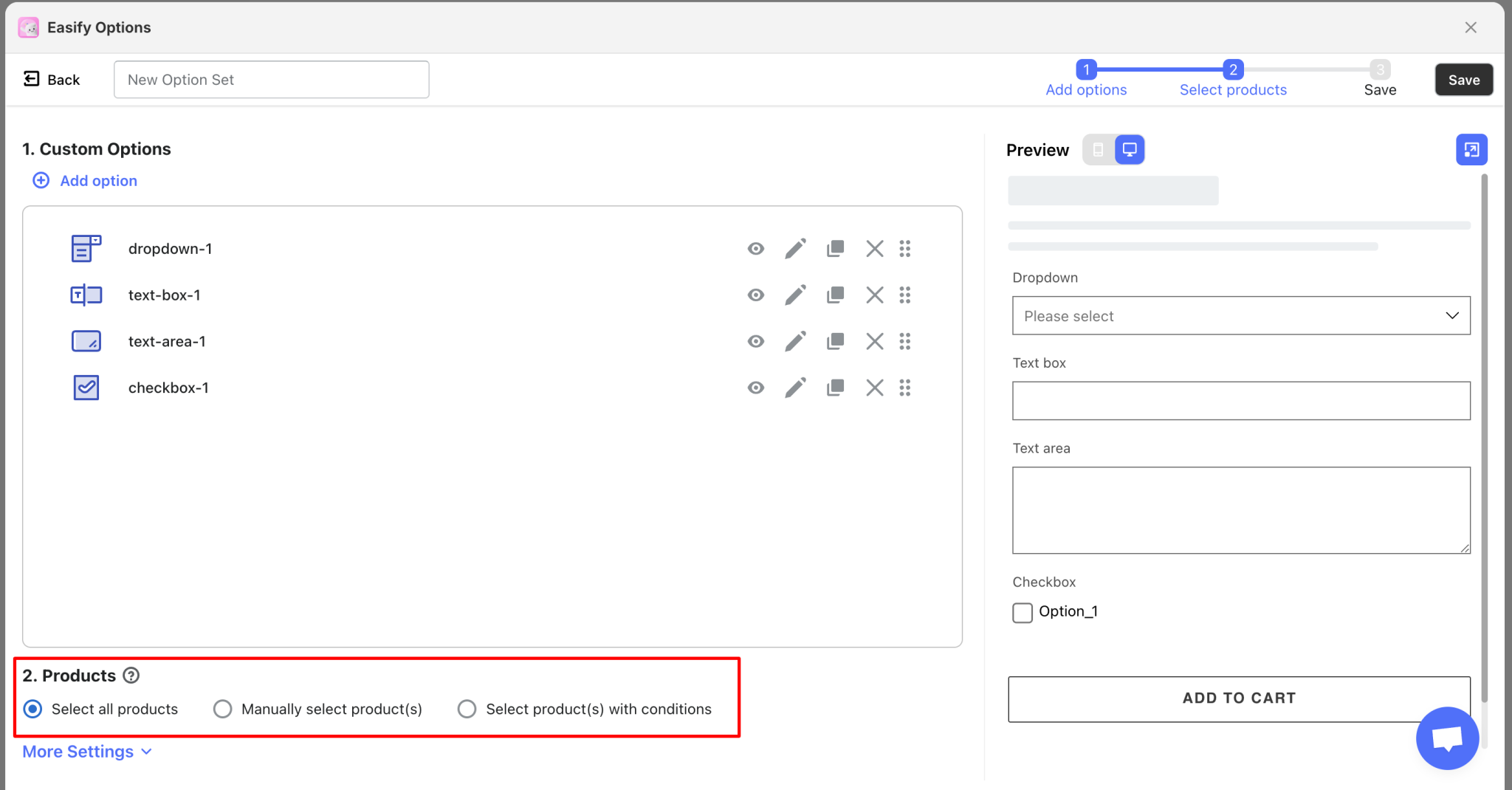Choose Manually select product(s) radio option

tap(222, 709)
